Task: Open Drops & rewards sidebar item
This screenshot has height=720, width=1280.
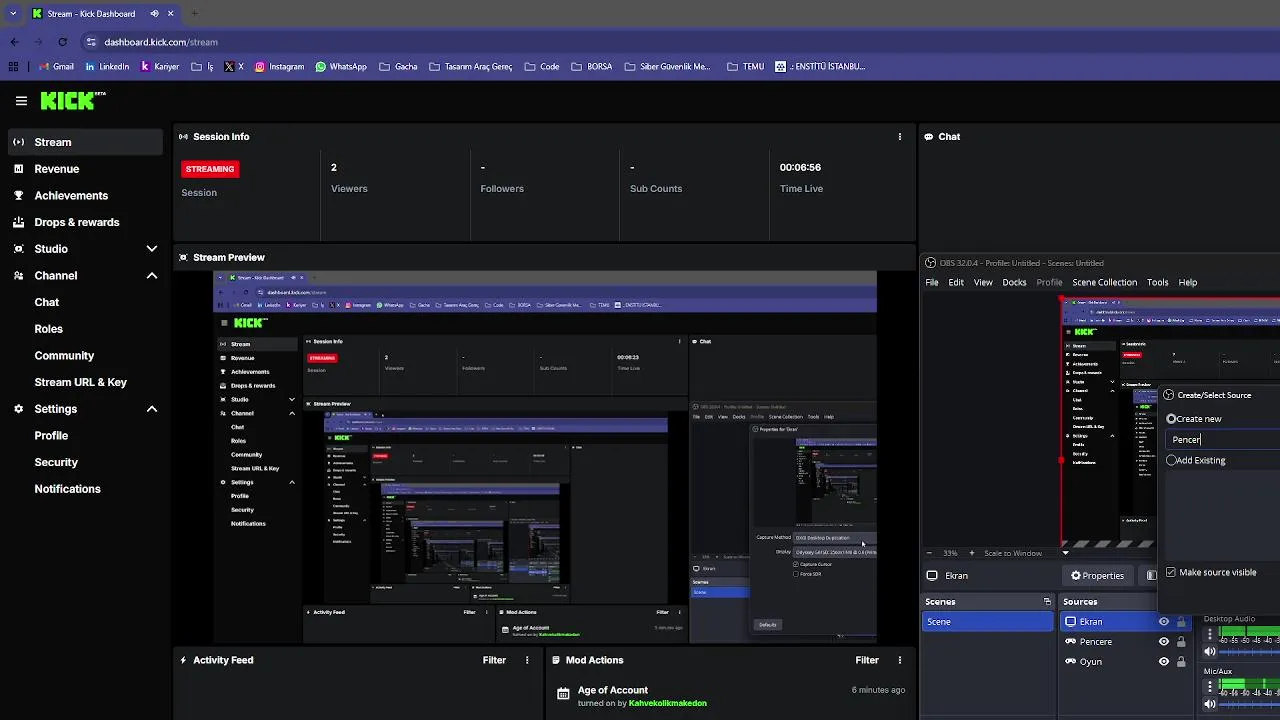Action: click(x=85, y=222)
